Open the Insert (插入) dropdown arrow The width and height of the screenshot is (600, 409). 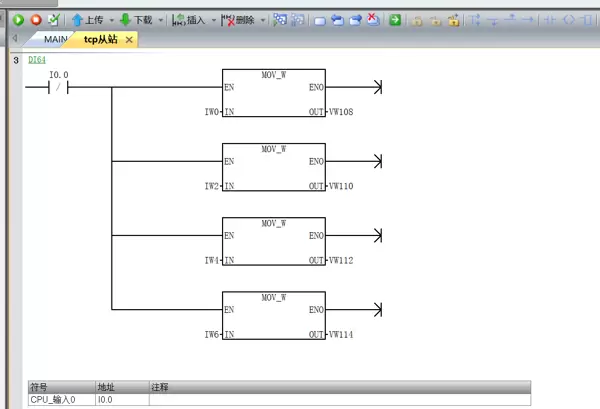[214, 19]
